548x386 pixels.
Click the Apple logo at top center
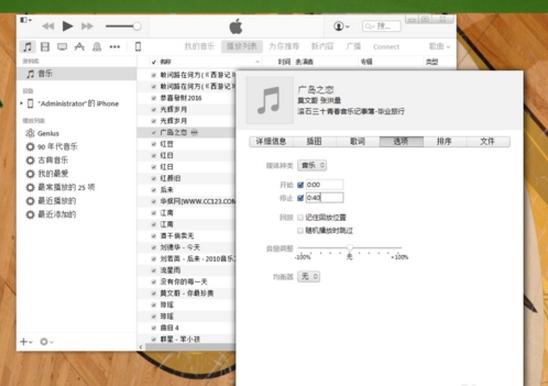(x=236, y=26)
